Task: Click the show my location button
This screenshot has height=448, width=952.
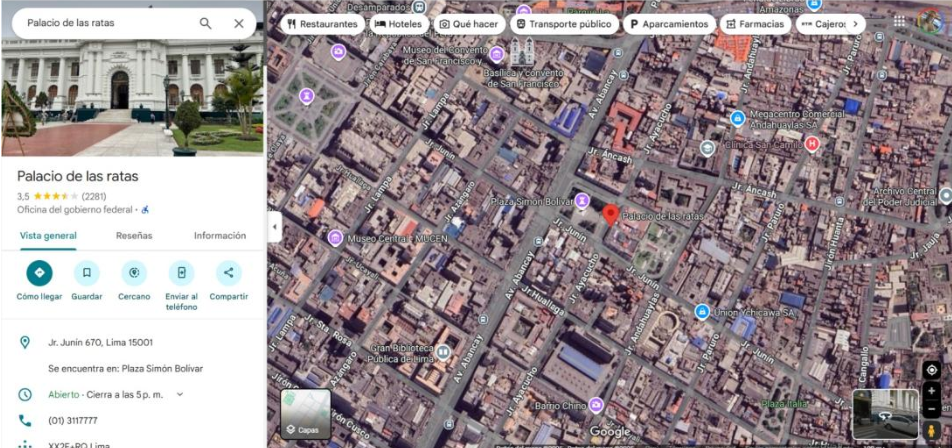Action: tap(932, 370)
